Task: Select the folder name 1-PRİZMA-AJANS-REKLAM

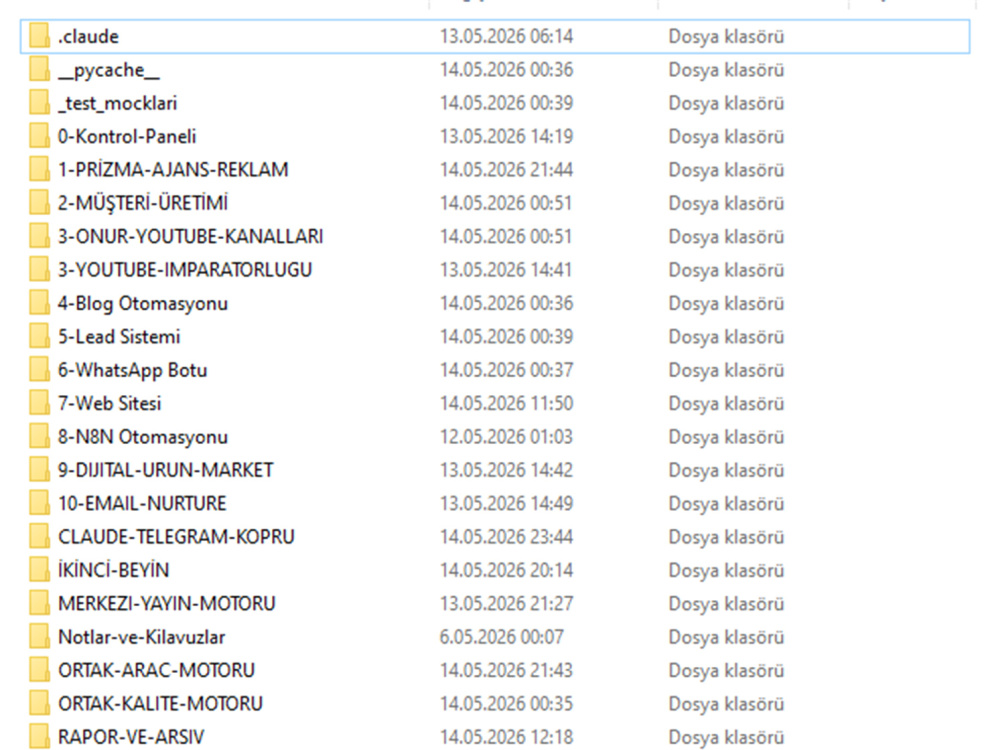Action: [173, 170]
